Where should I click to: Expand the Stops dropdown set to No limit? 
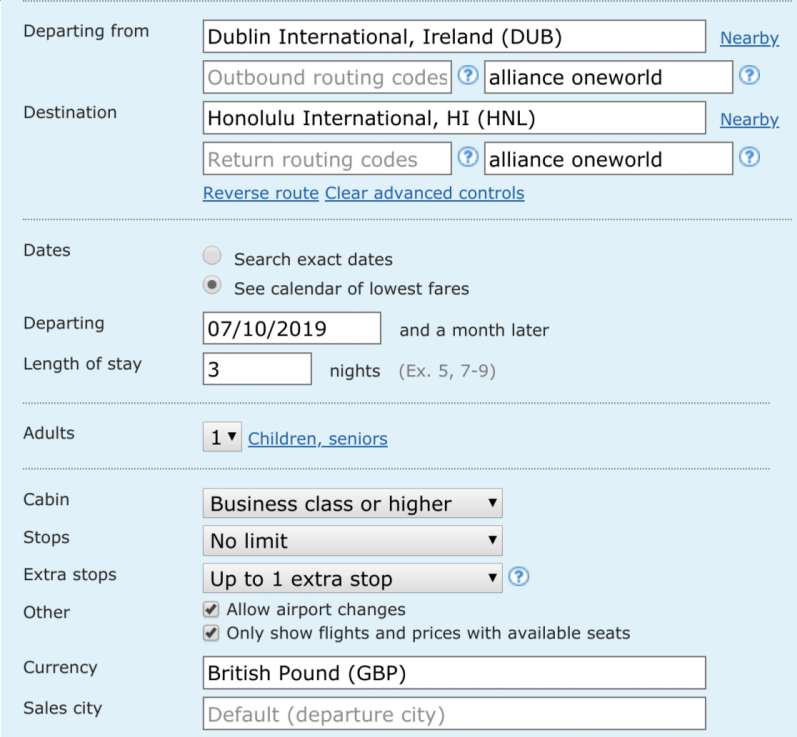[352, 541]
